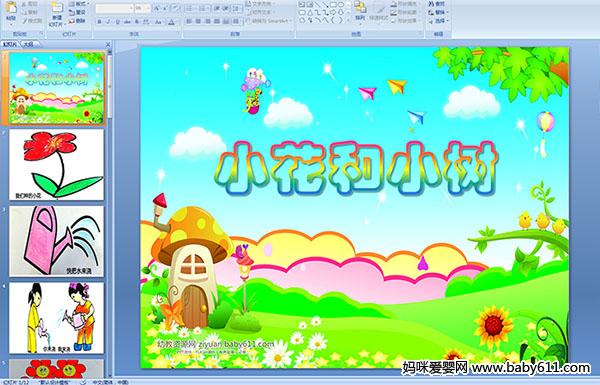Click the Copy icon in clipboard group
This screenshot has width=600, height=385.
[x=24, y=12]
